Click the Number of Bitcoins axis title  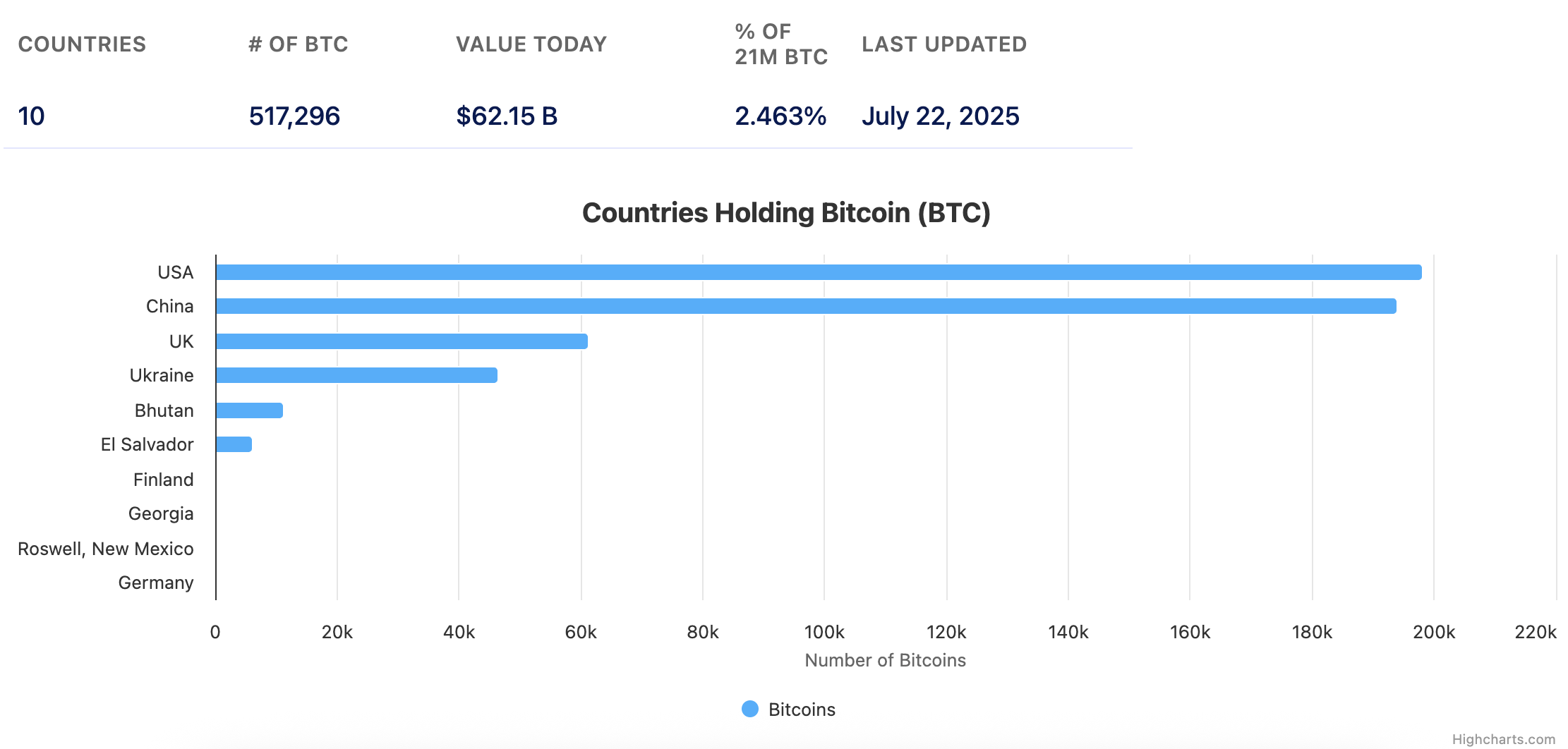(x=885, y=660)
